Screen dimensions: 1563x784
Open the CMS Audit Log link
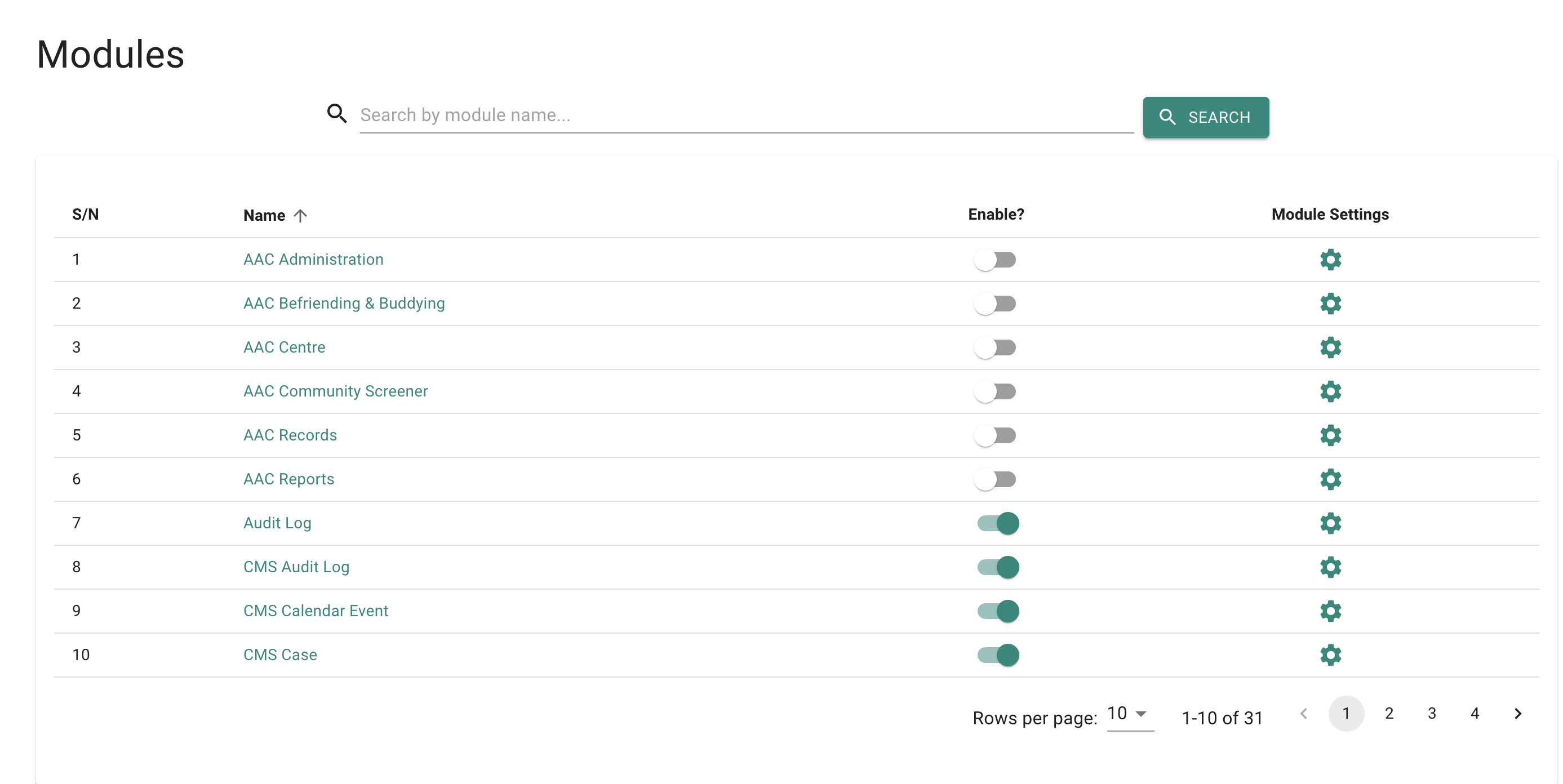[296, 567]
